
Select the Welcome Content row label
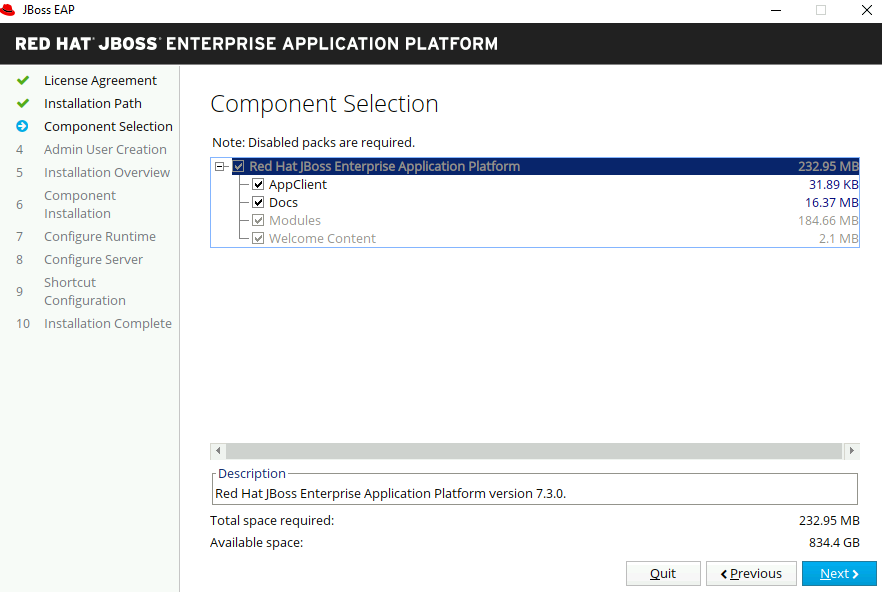pyautogui.click(x=322, y=238)
